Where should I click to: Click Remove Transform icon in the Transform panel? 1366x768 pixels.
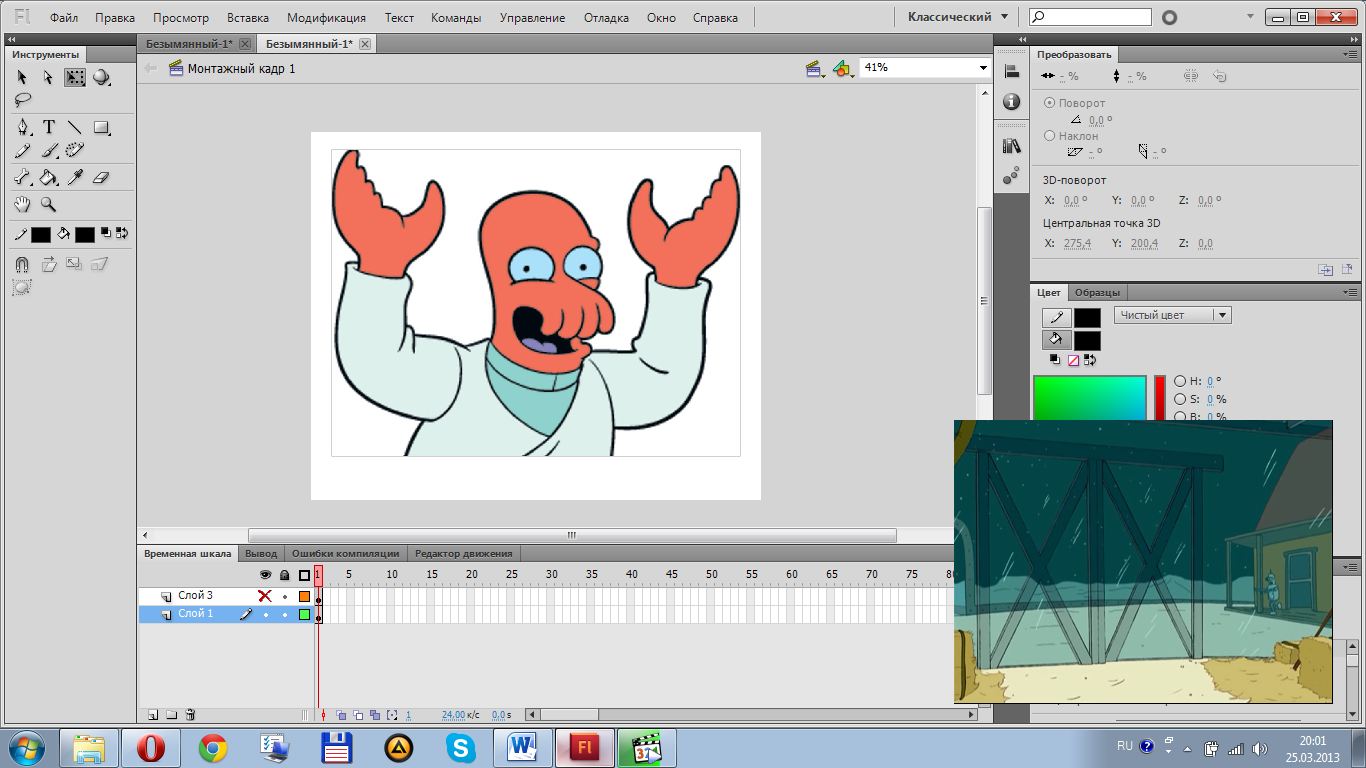coord(1347,269)
